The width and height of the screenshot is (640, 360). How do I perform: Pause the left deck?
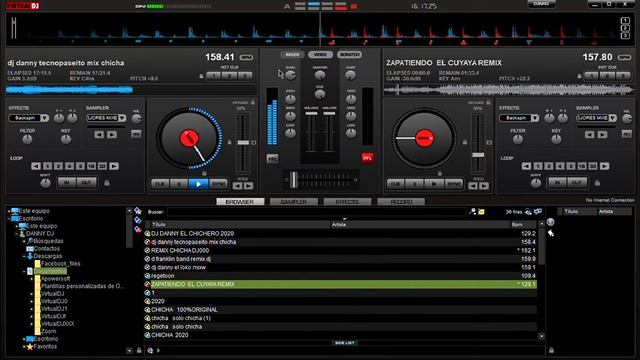pos(179,184)
